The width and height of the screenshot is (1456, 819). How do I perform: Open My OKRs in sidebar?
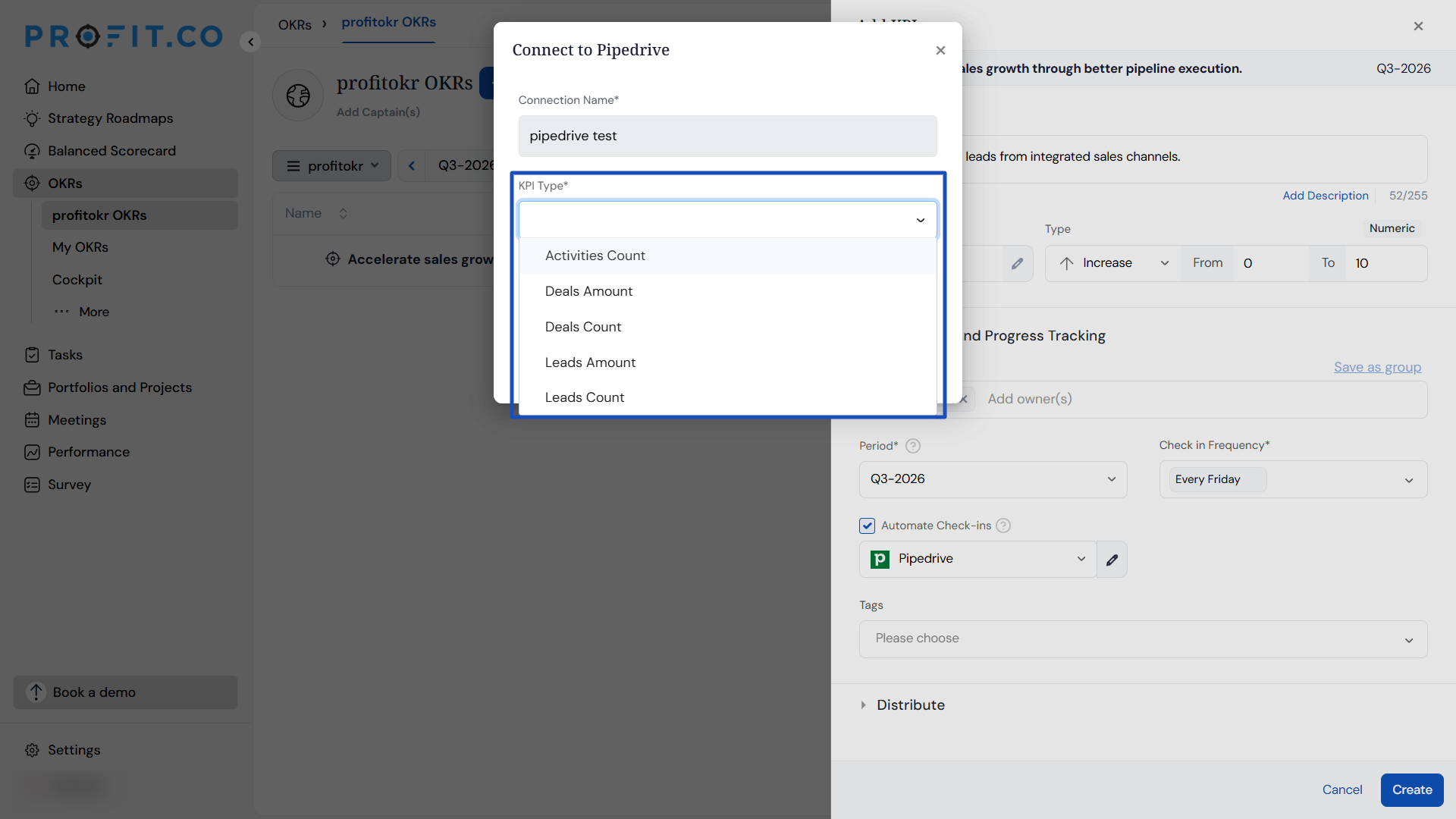(x=80, y=247)
